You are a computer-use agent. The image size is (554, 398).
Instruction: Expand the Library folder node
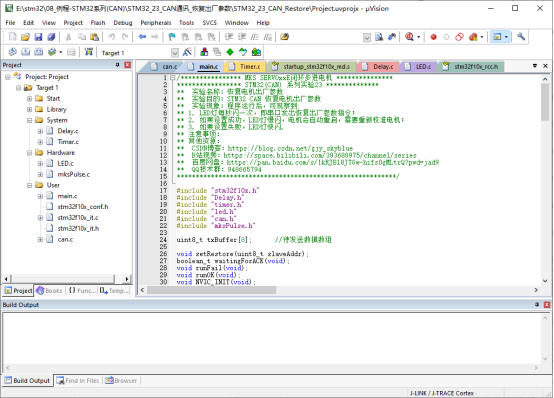(29, 110)
